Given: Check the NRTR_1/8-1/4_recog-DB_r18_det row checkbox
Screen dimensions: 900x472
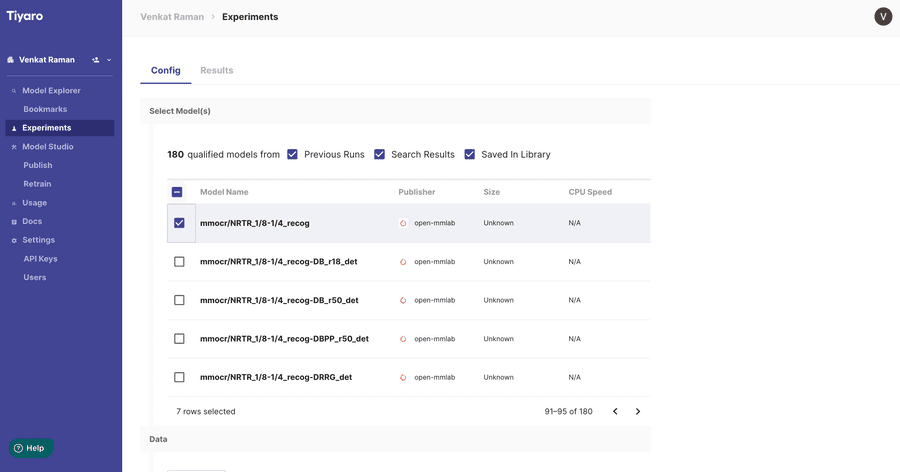Looking at the screenshot, I should click(x=179, y=262).
